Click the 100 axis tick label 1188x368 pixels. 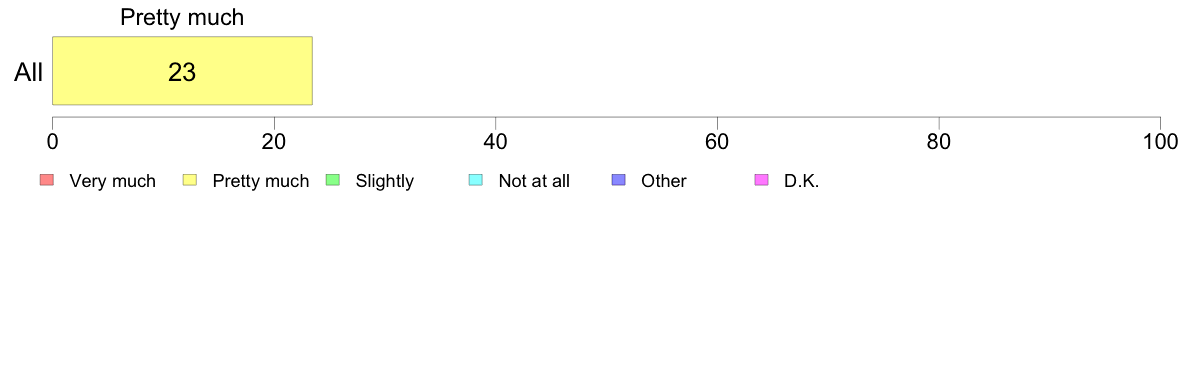pos(1161,142)
